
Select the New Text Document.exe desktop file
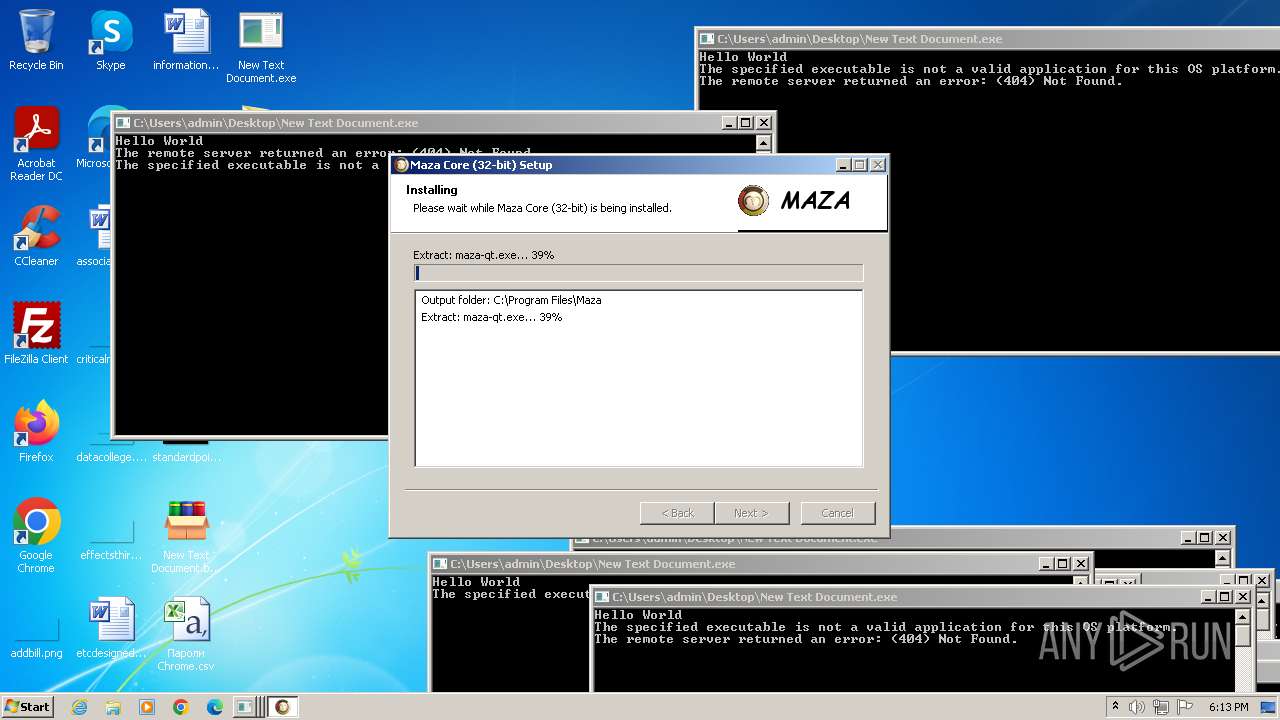pos(261,47)
